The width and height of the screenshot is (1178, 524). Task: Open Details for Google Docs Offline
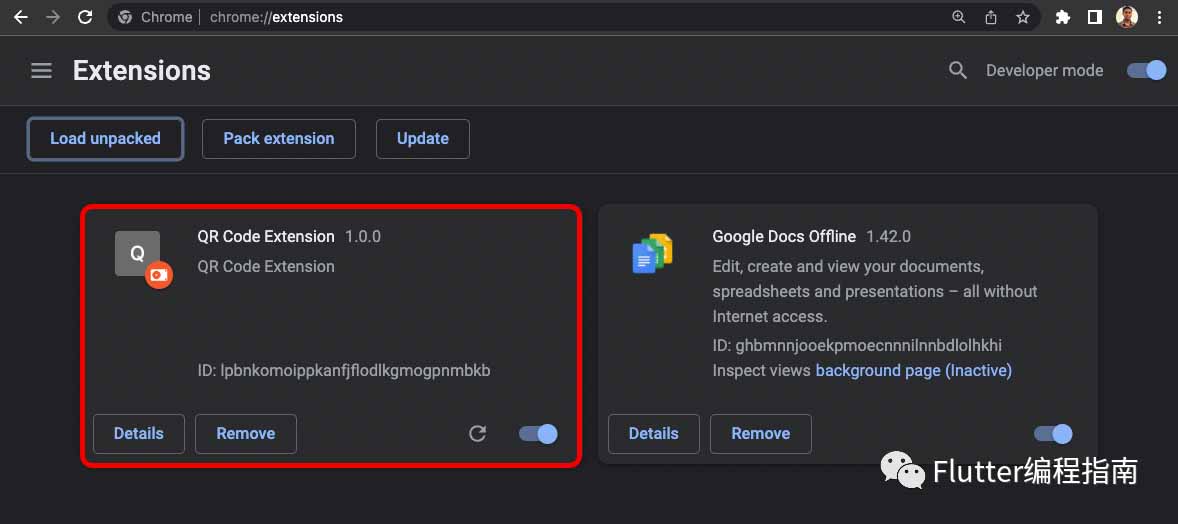pos(654,434)
